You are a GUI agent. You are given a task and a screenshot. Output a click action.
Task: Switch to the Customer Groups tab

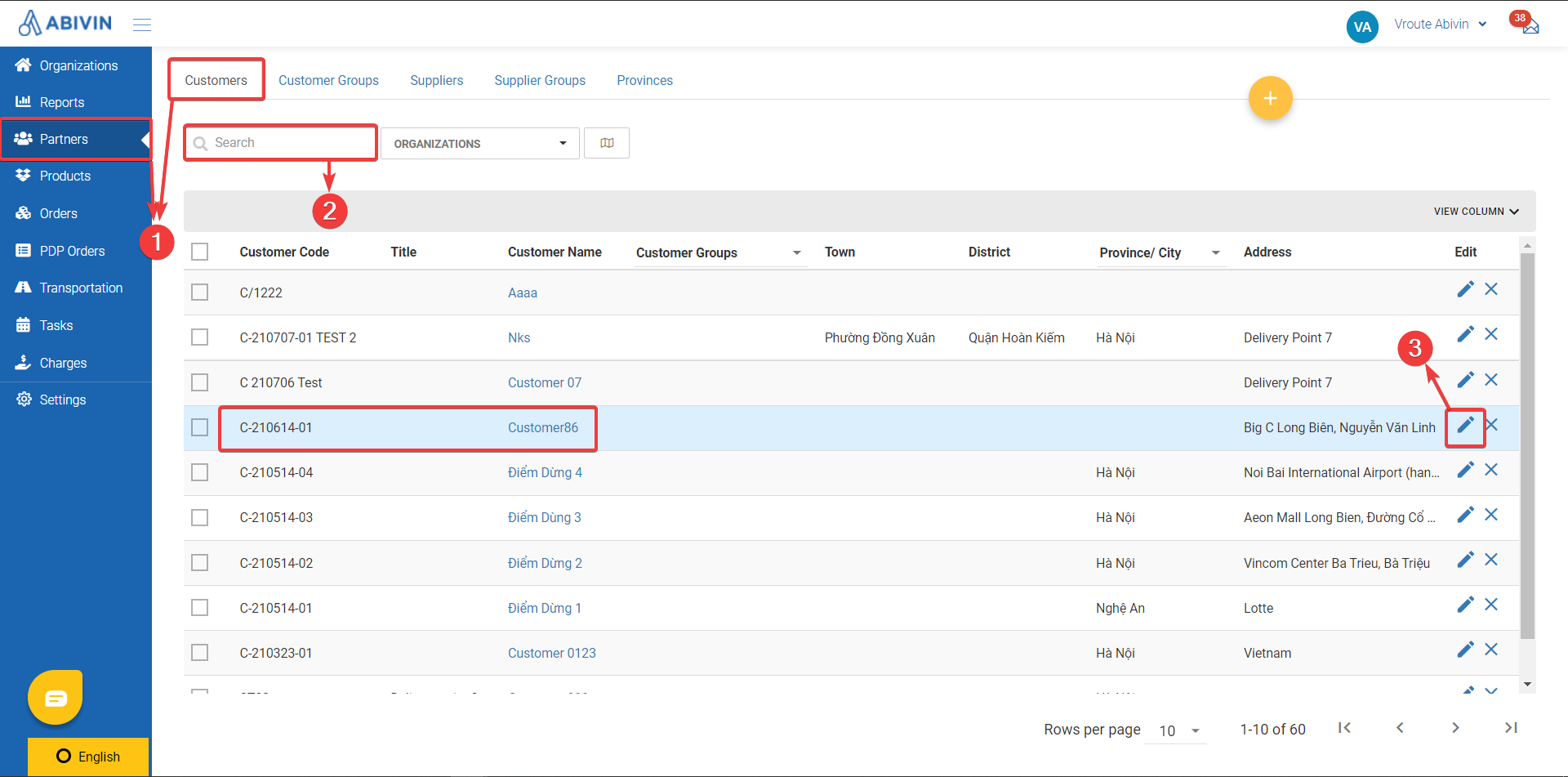tap(328, 80)
